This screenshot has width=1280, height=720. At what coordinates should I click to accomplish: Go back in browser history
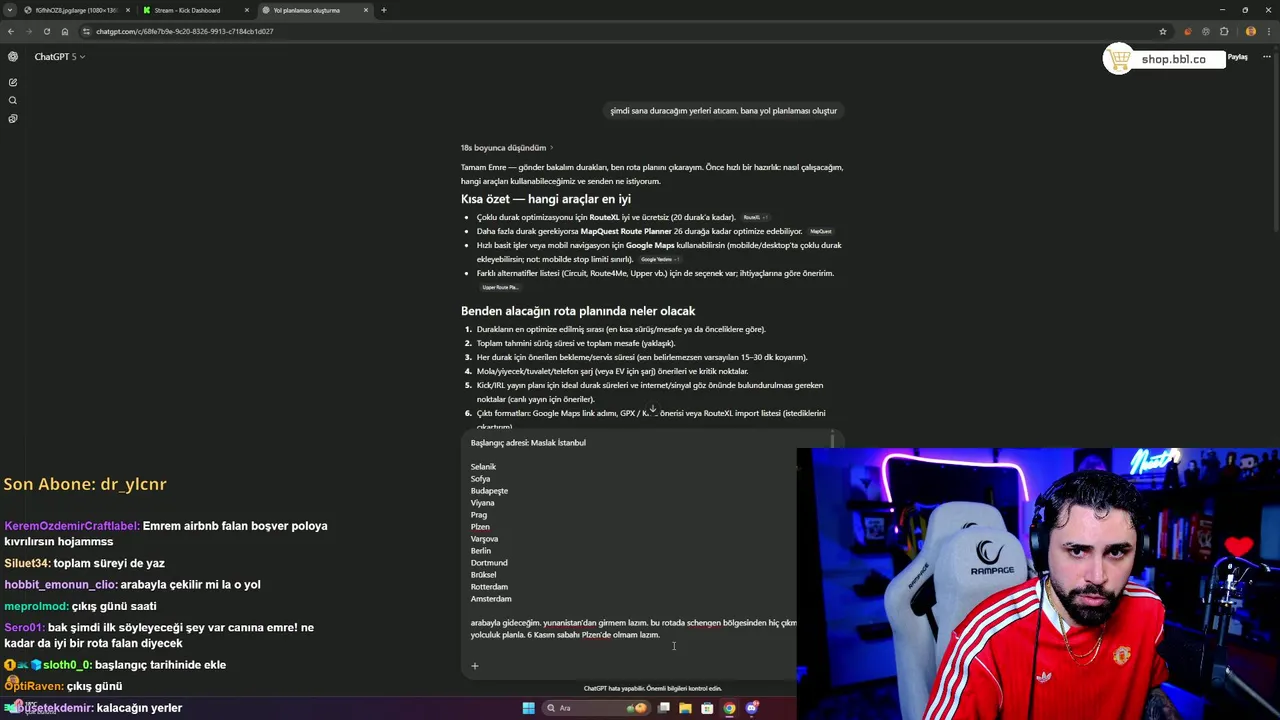click(11, 31)
